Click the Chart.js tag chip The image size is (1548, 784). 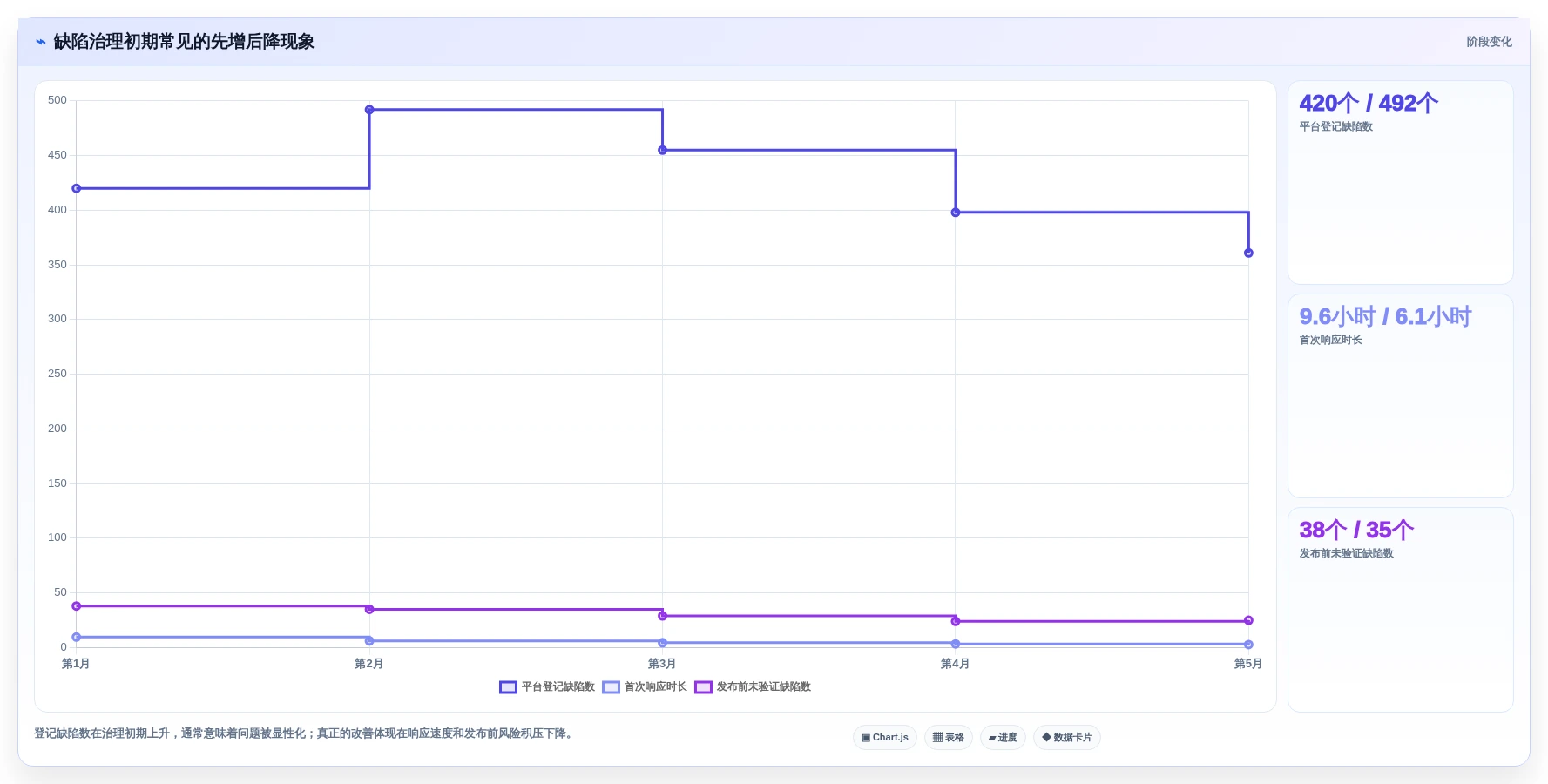(885, 737)
